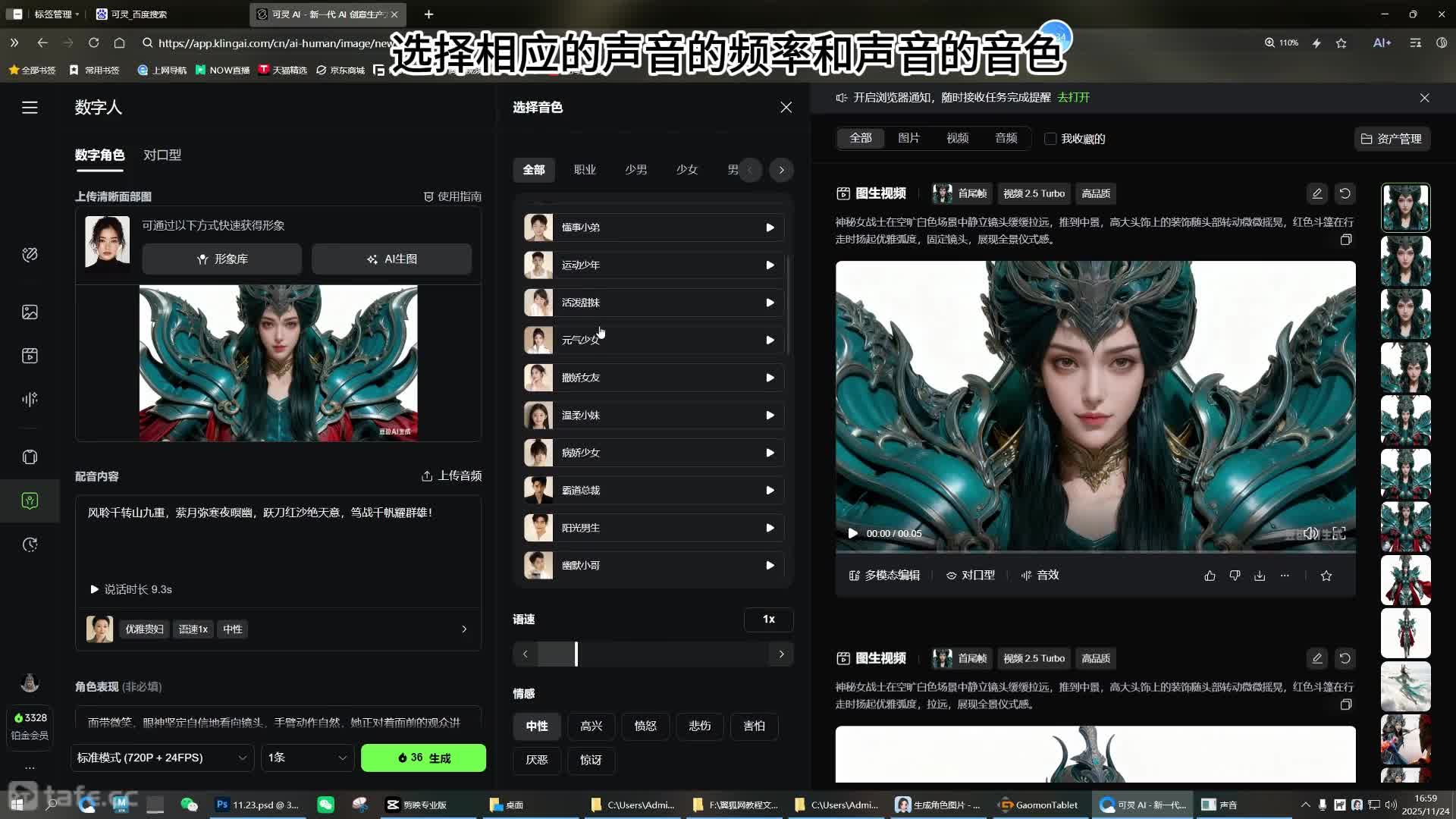Click regenerate icon for first 图生视频

pos(1345,193)
